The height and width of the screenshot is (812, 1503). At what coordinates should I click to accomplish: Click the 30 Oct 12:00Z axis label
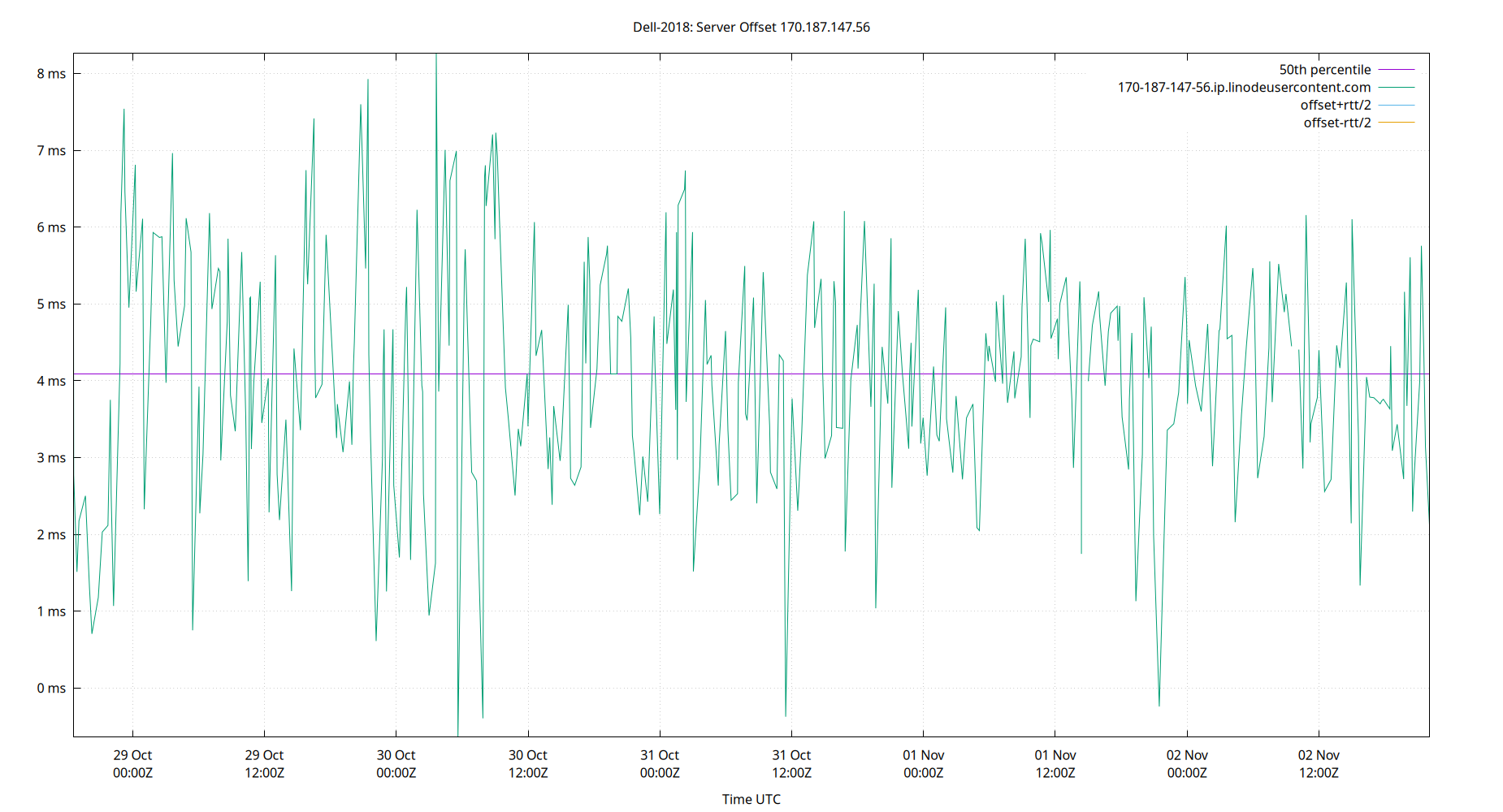coord(526,763)
